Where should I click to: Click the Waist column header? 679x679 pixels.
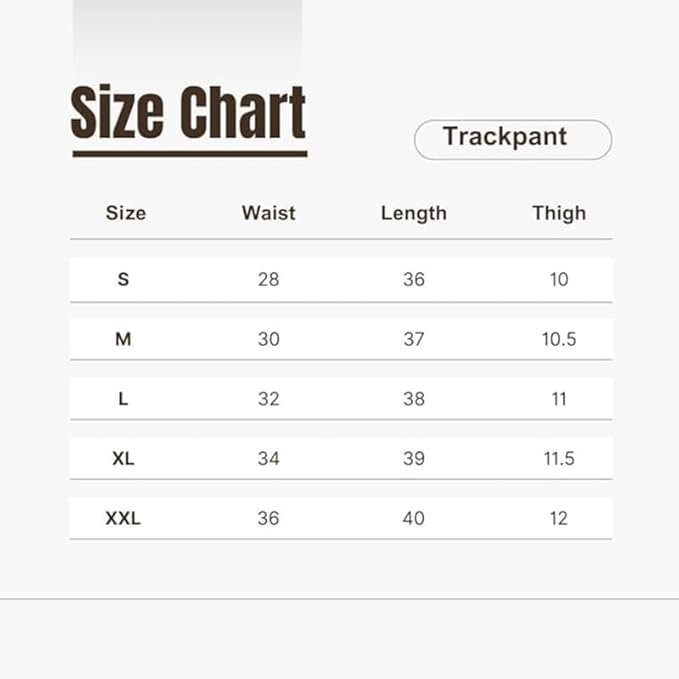coord(268,213)
